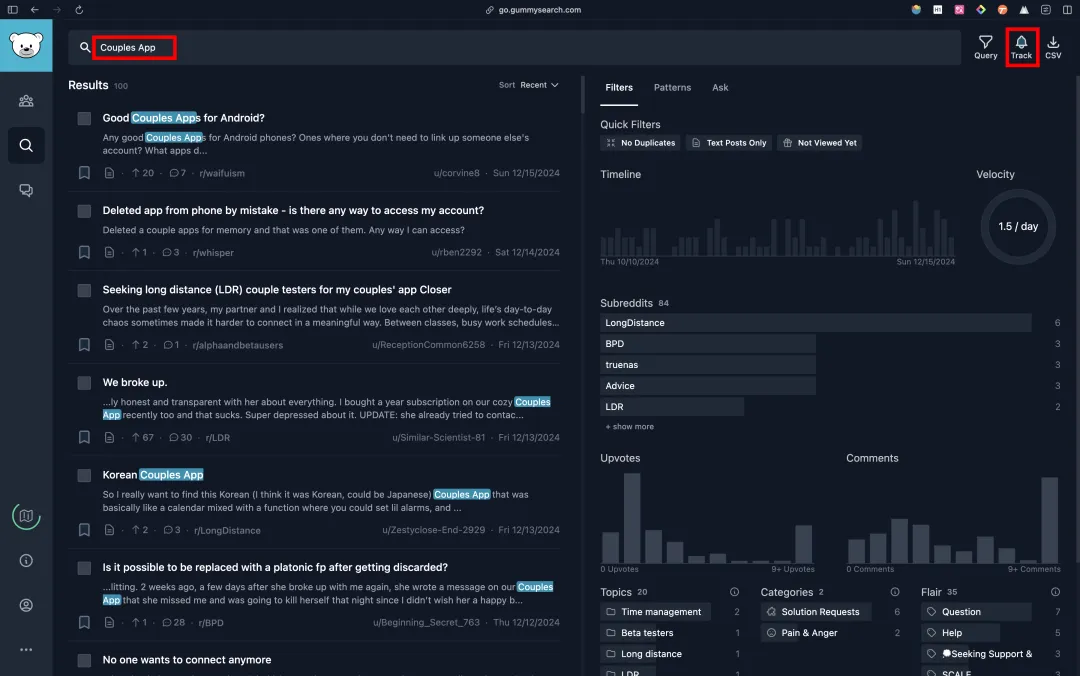Filter by the Question flair
Screen dimensions: 1080x676
[976, 612]
